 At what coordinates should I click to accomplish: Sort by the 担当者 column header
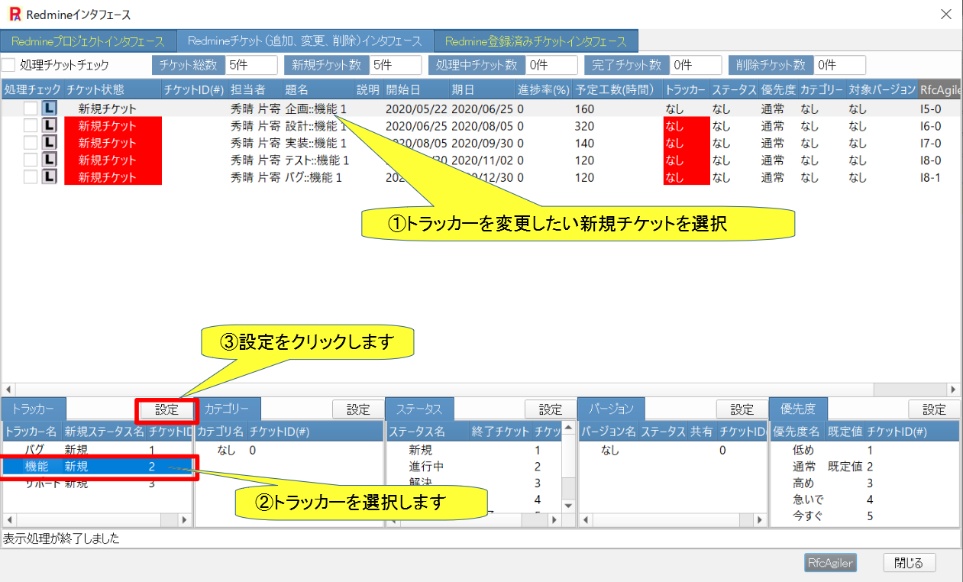(255, 90)
